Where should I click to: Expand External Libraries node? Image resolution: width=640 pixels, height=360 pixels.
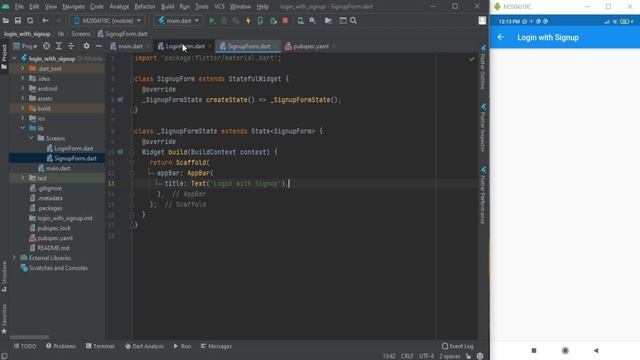pos(14,258)
